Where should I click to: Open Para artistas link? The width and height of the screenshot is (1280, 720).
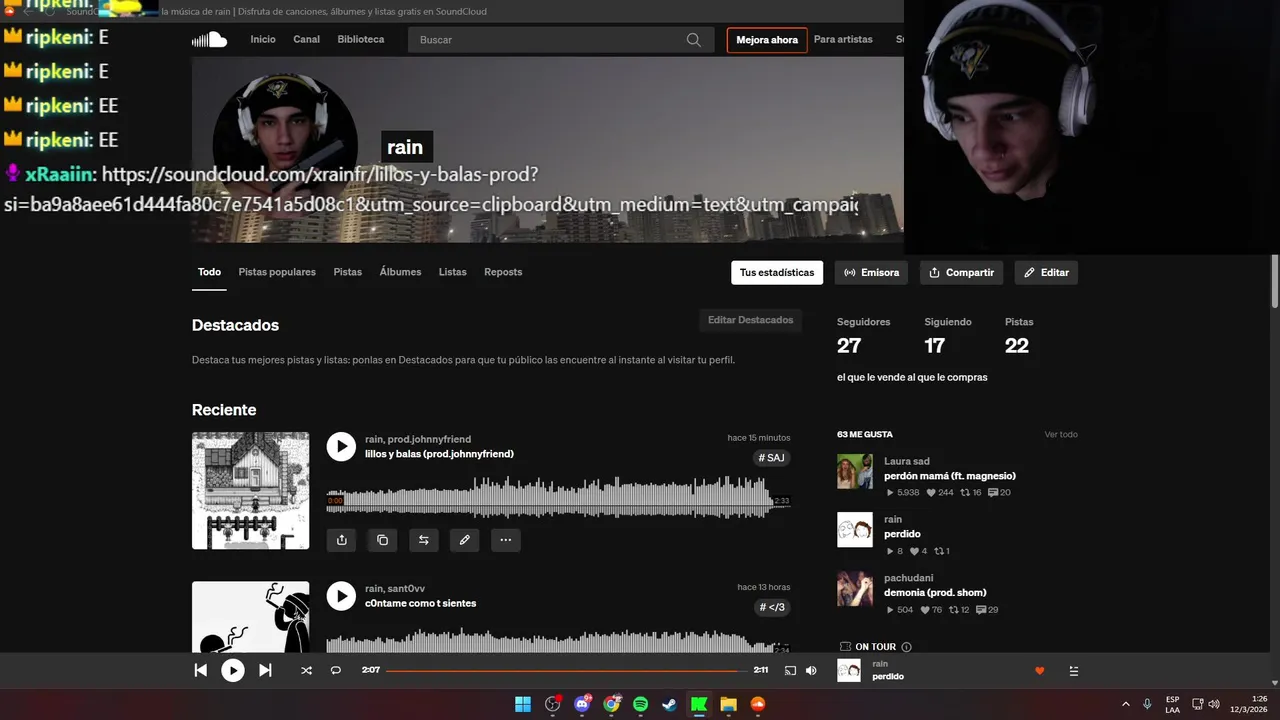pos(843,40)
